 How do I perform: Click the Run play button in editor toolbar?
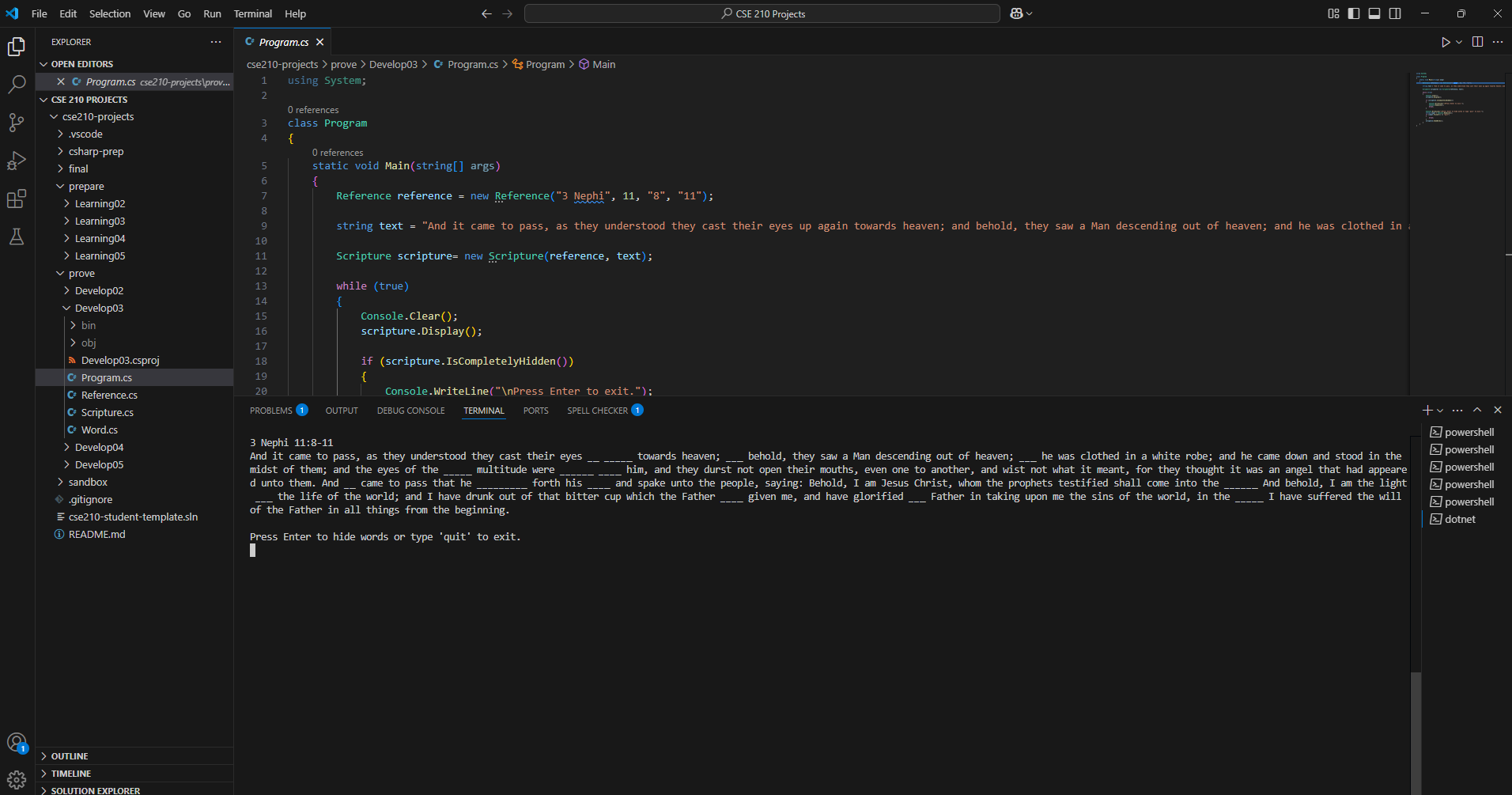coord(1445,42)
